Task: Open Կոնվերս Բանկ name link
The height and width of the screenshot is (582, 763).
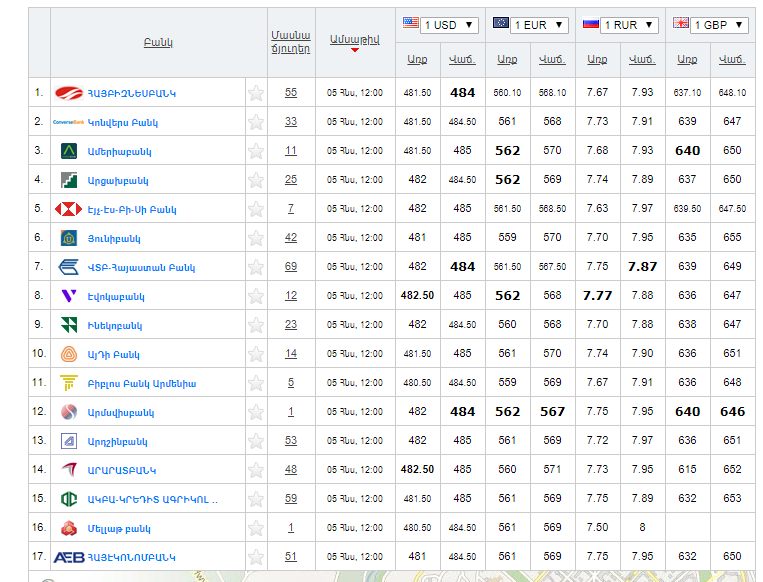Action: point(123,123)
